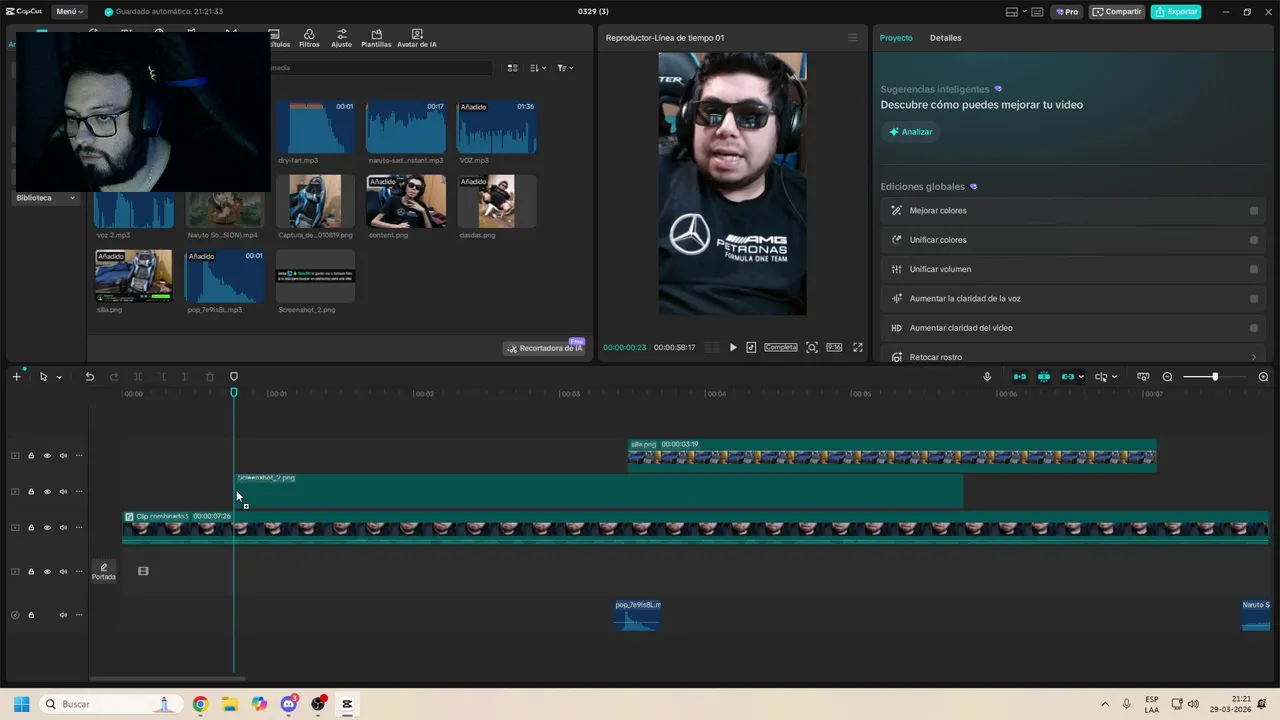The height and width of the screenshot is (720, 1280).
Task: Switch to the Detalles tab
Action: 945,38
